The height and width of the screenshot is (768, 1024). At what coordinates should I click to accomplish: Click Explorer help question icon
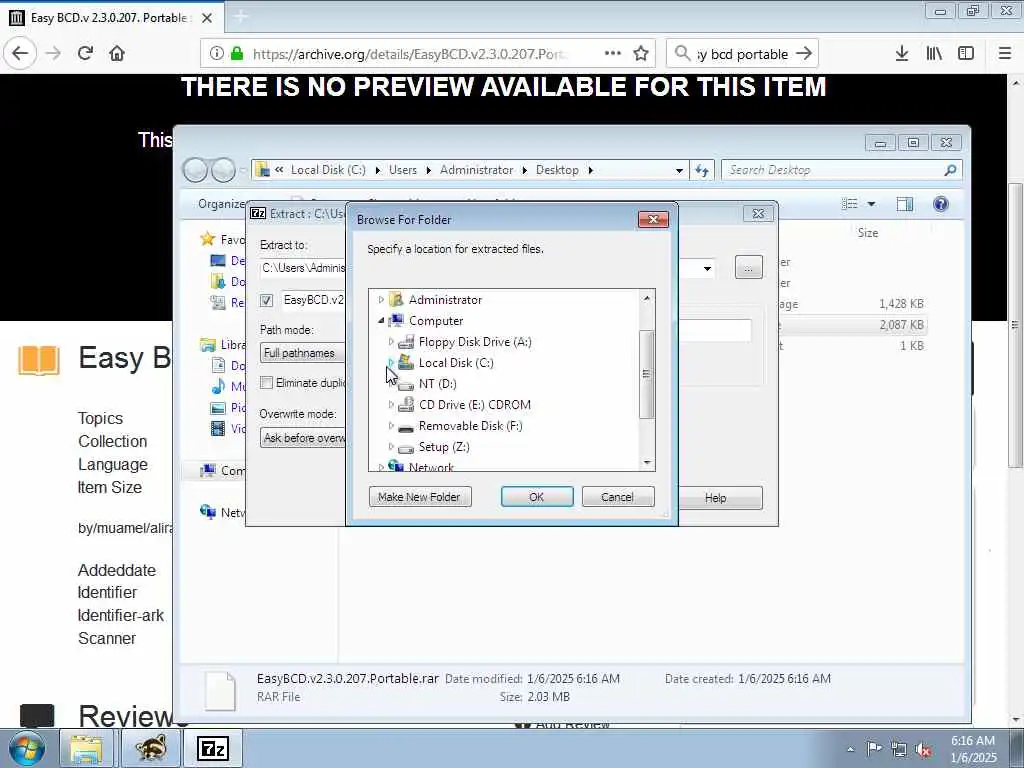pyautogui.click(x=940, y=204)
